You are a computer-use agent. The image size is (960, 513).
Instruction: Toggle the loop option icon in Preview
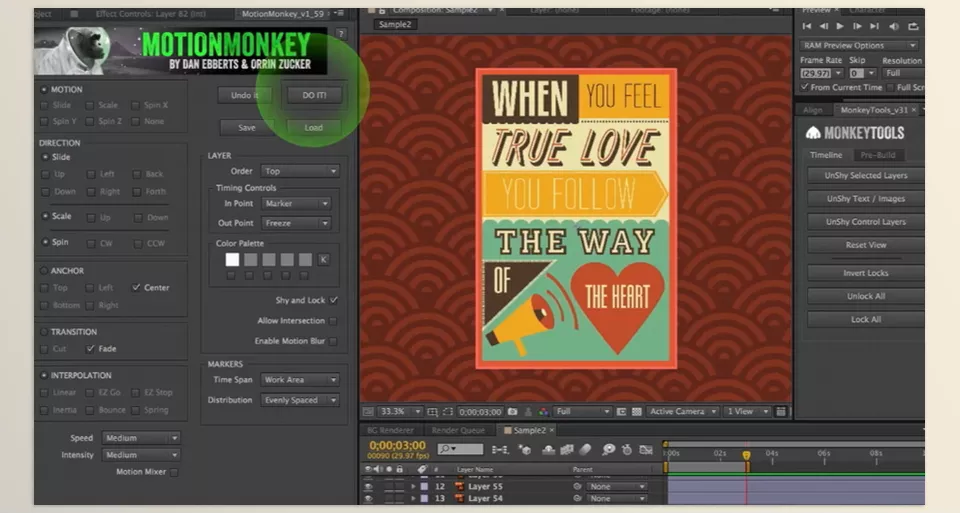tap(913, 26)
